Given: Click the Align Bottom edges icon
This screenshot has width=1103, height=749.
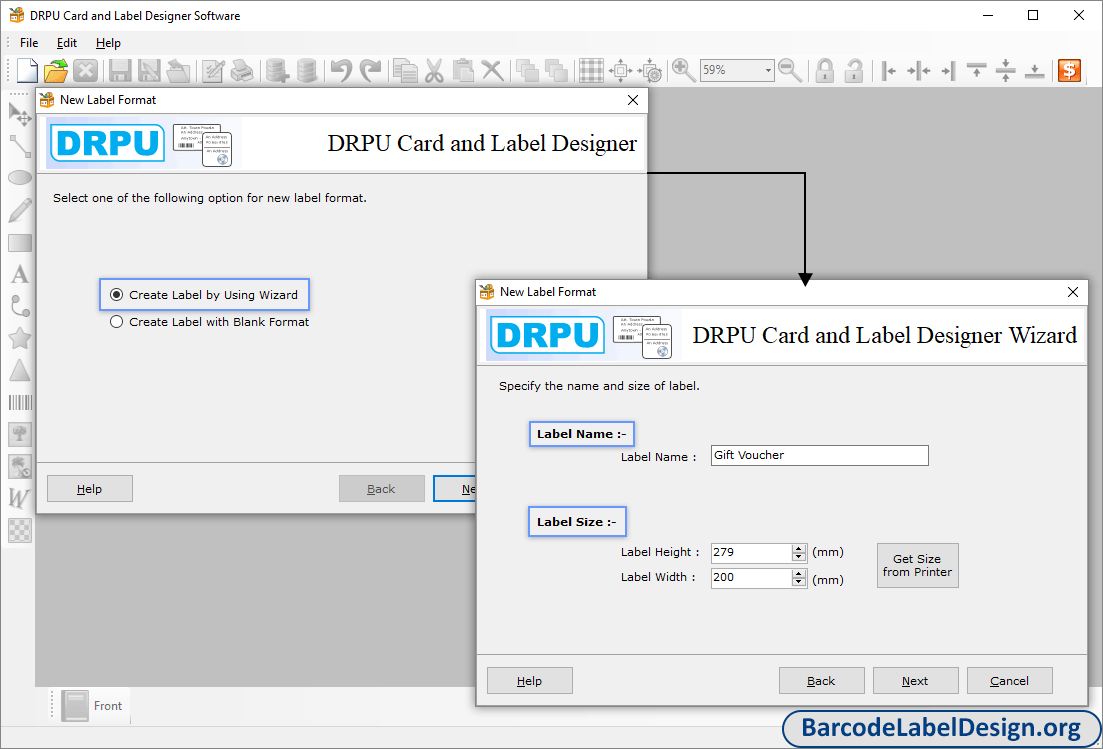Looking at the screenshot, I should point(1034,70).
